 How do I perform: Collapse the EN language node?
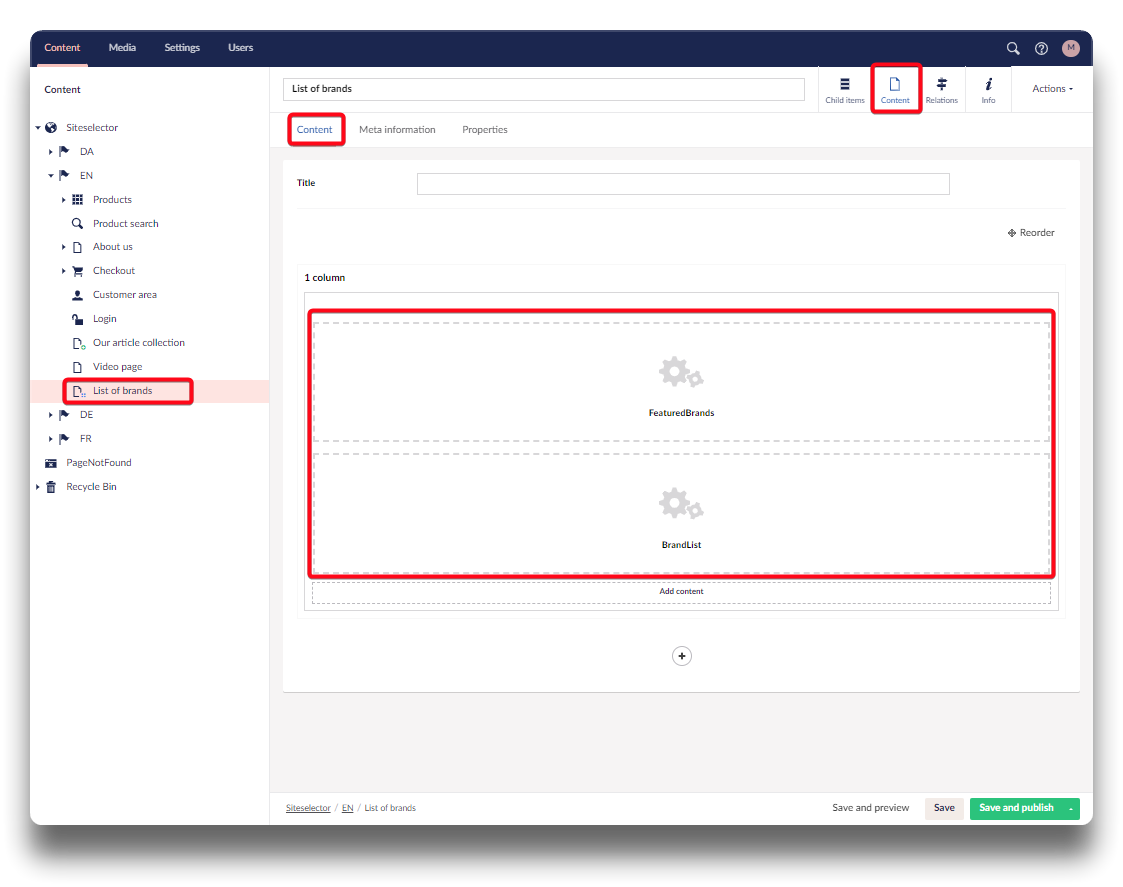[51, 176]
